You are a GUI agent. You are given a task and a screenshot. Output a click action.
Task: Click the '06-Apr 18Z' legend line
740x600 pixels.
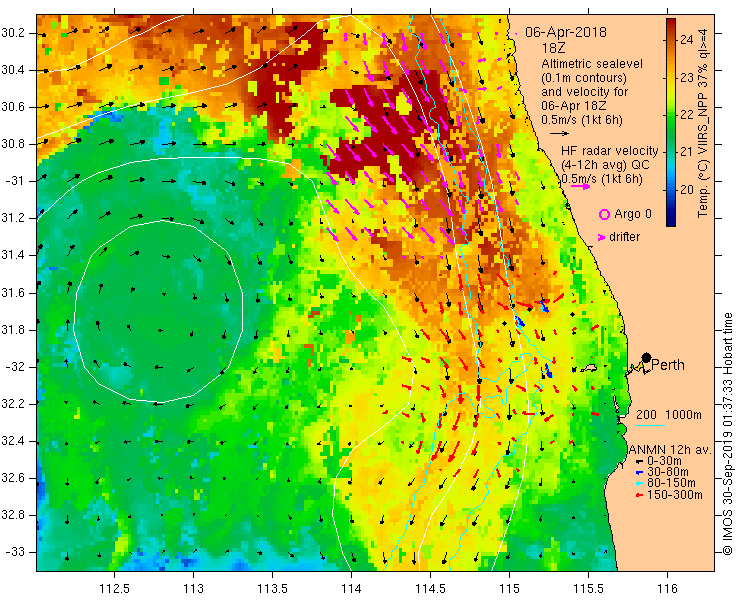coord(573,106)
